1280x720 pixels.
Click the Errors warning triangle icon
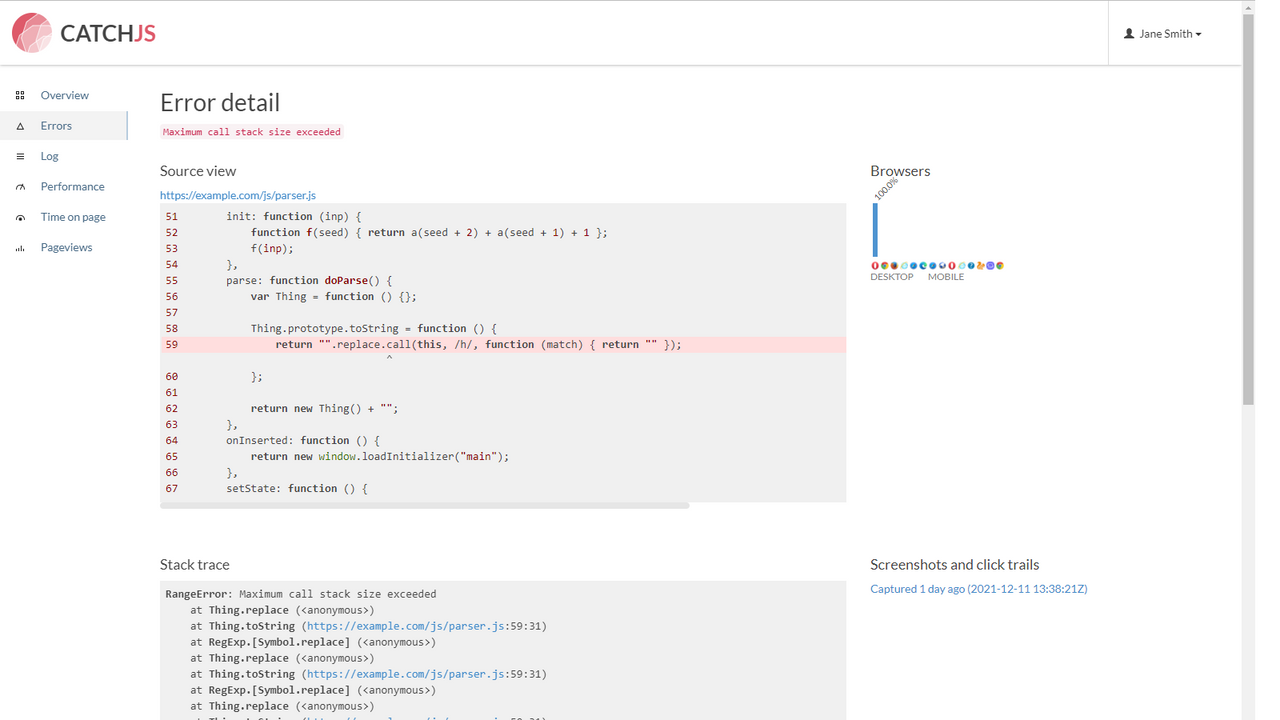(x=20, y=125)
